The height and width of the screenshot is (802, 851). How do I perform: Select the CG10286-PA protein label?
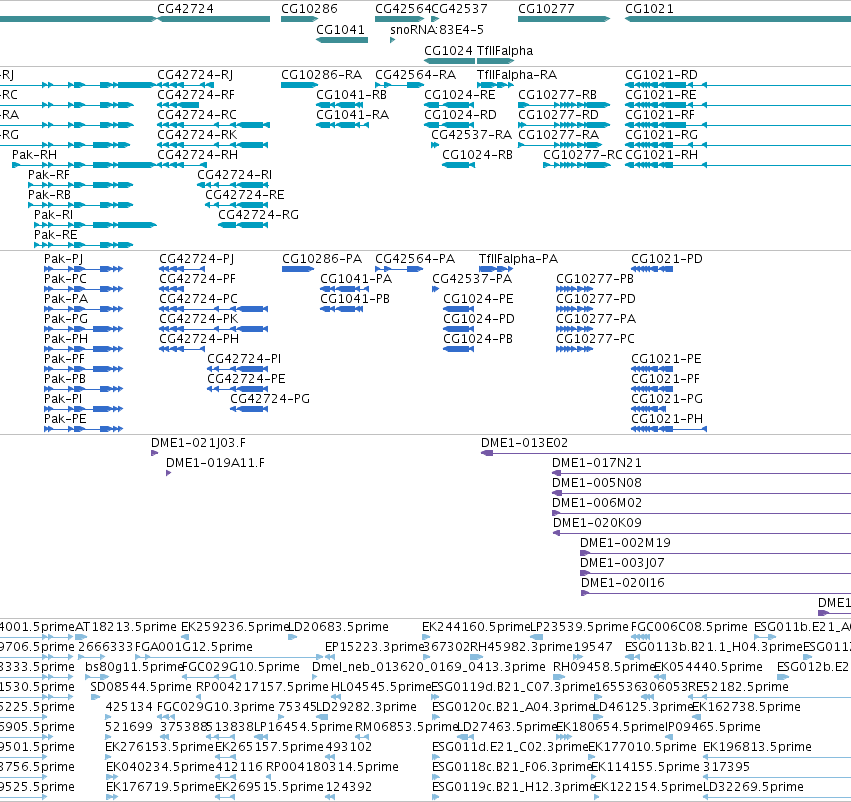coord(322,259)
